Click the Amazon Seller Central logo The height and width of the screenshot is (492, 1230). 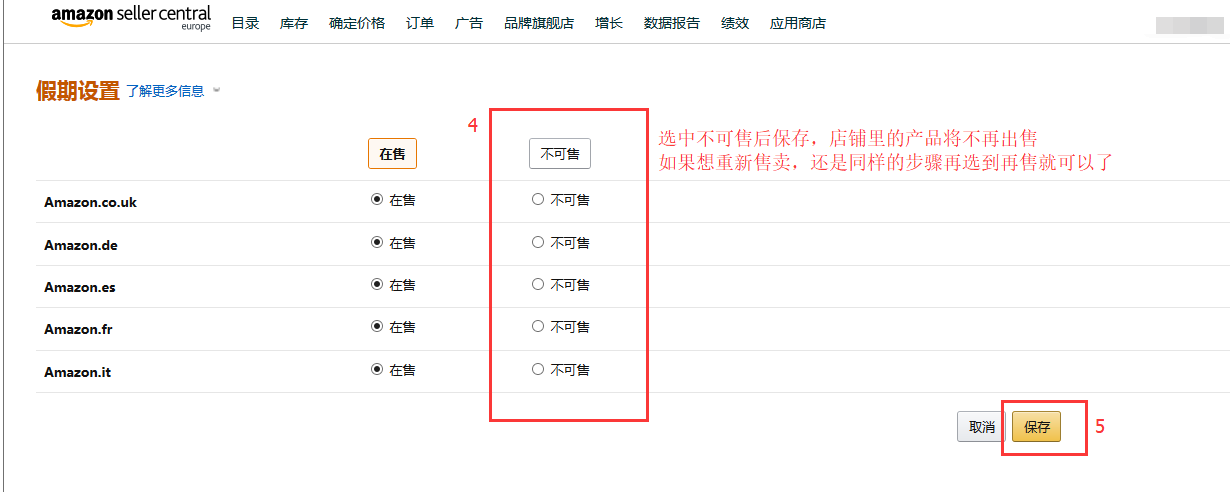click(x=131, y=18)
